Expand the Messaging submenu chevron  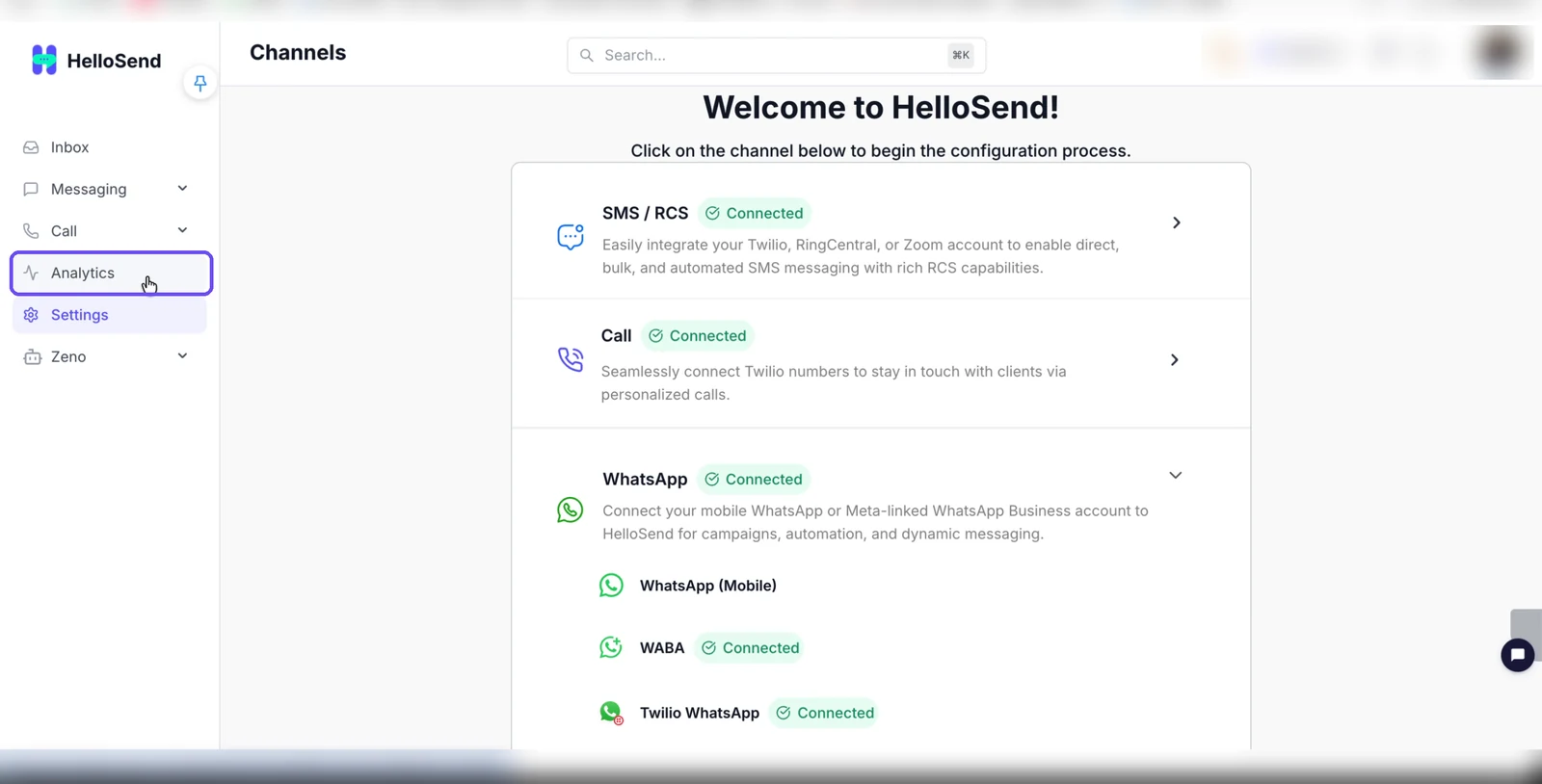tap(182, 189)
